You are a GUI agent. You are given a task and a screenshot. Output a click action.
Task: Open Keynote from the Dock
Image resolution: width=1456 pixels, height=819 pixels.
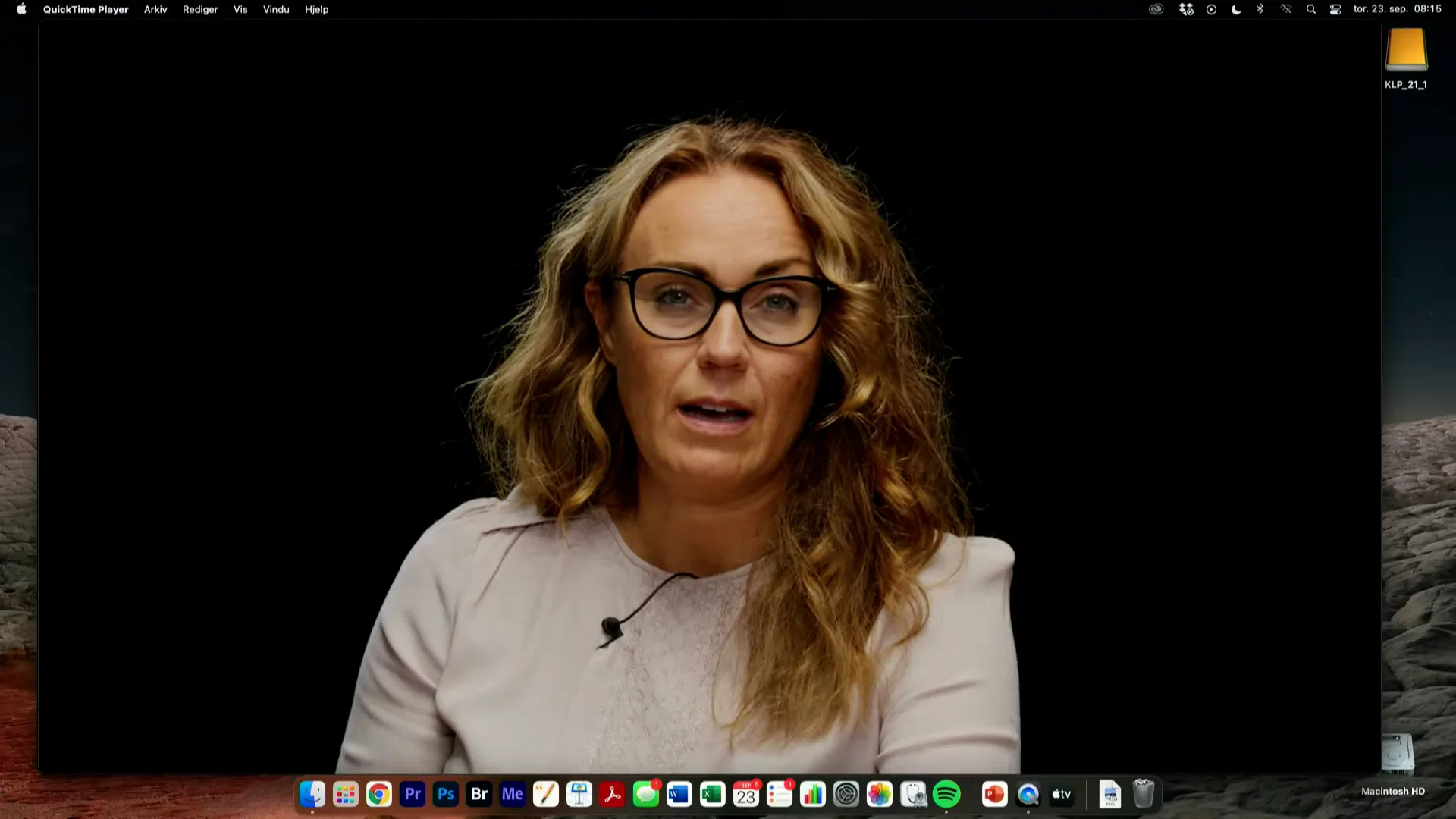click(579, 794)
